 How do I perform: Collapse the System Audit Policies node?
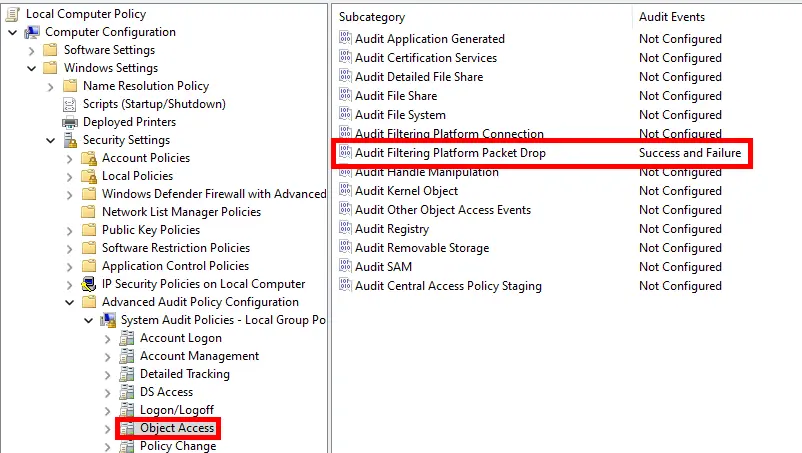click(x=88, y=320)
